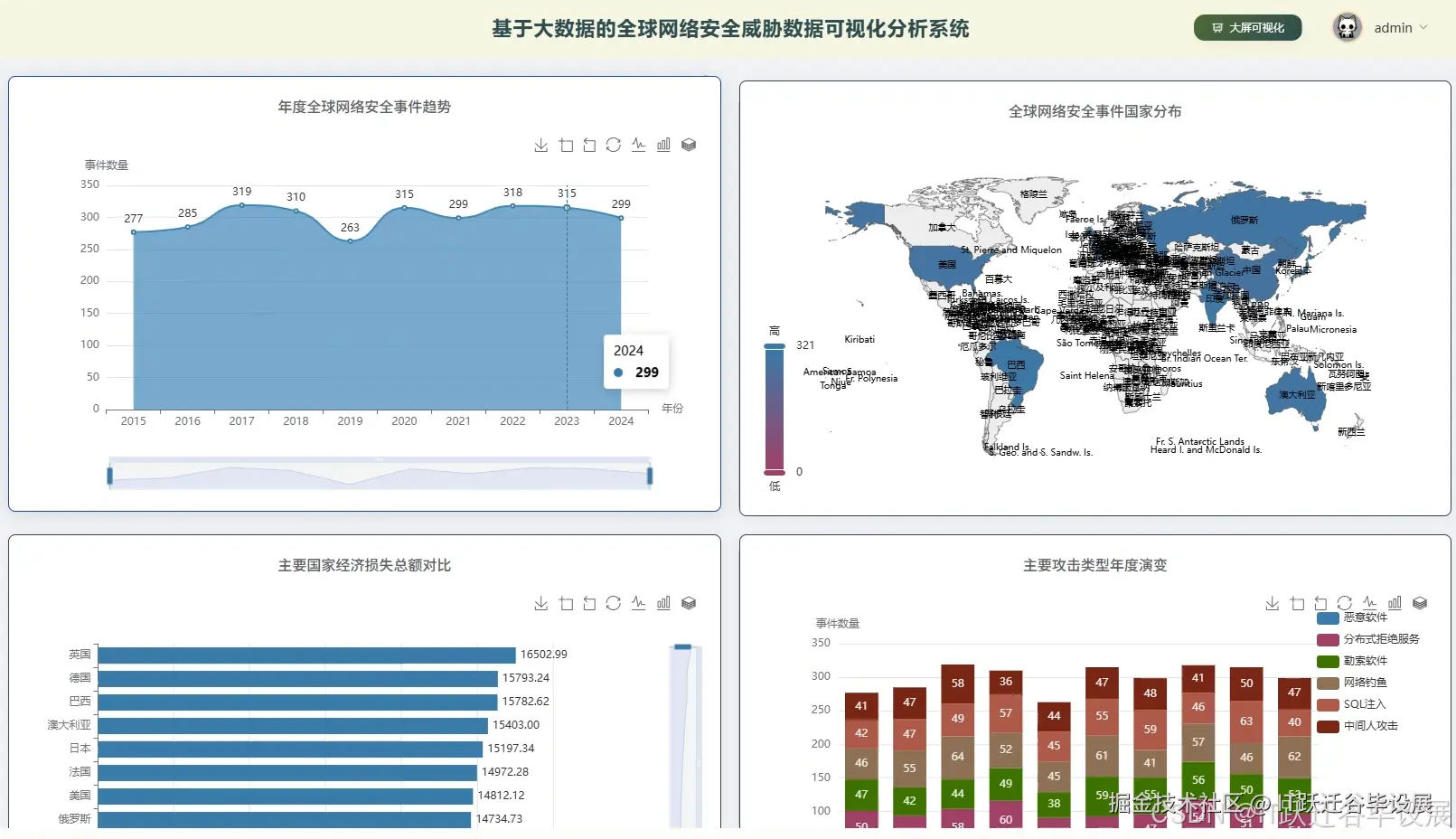
Task: Hide the 勒索软件 series via legend
Action: [x=1352, y=661]
